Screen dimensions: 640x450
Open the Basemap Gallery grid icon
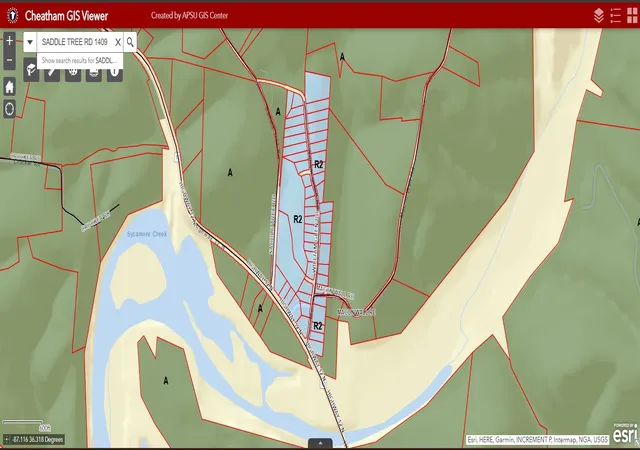(x=632, y=16)
